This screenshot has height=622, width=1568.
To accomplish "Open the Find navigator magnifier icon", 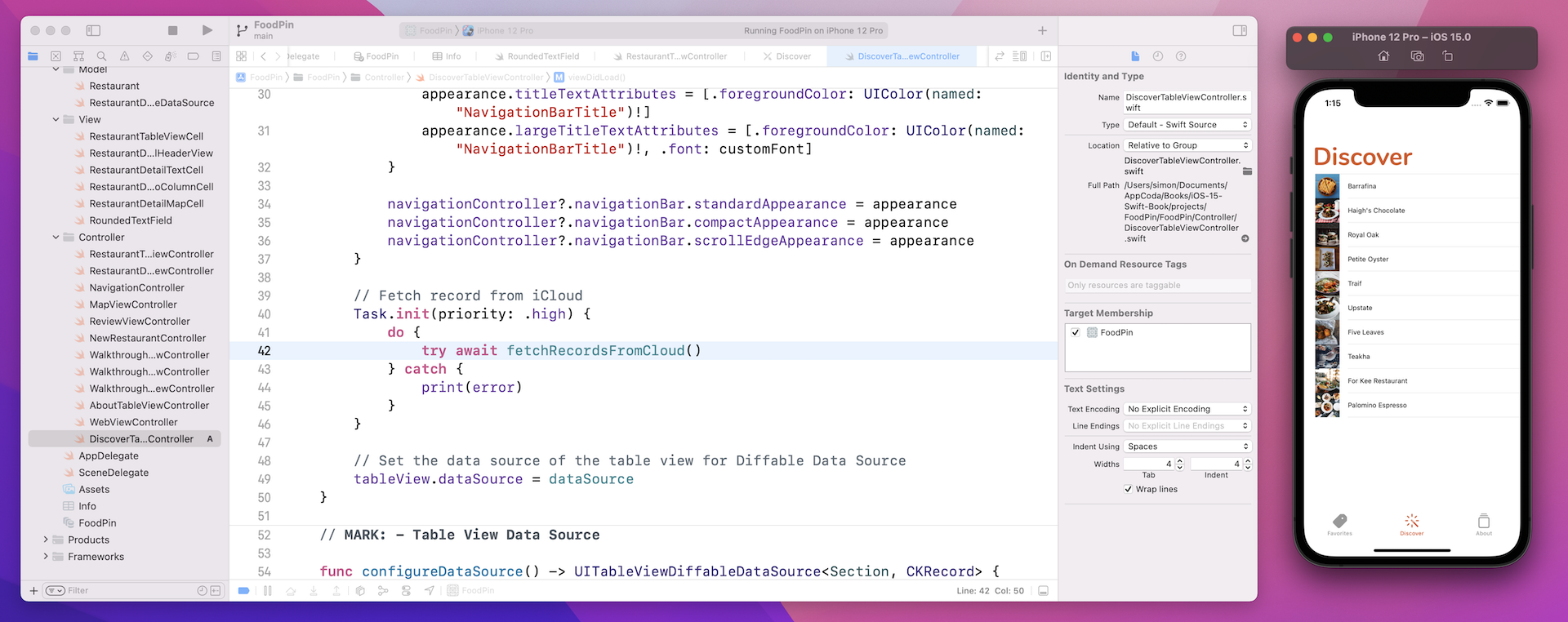I will click(101, 56).
